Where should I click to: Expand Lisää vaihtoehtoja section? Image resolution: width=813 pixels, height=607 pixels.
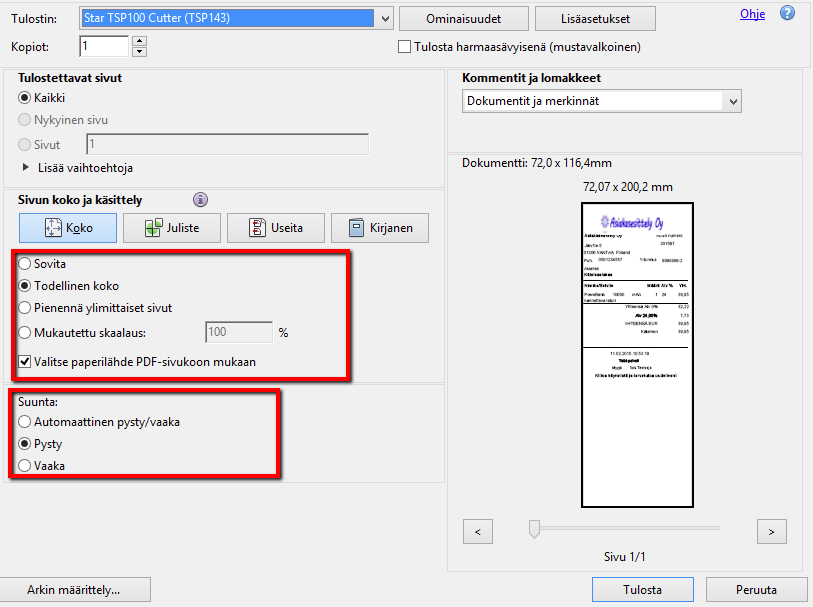(x=26, y=168)
